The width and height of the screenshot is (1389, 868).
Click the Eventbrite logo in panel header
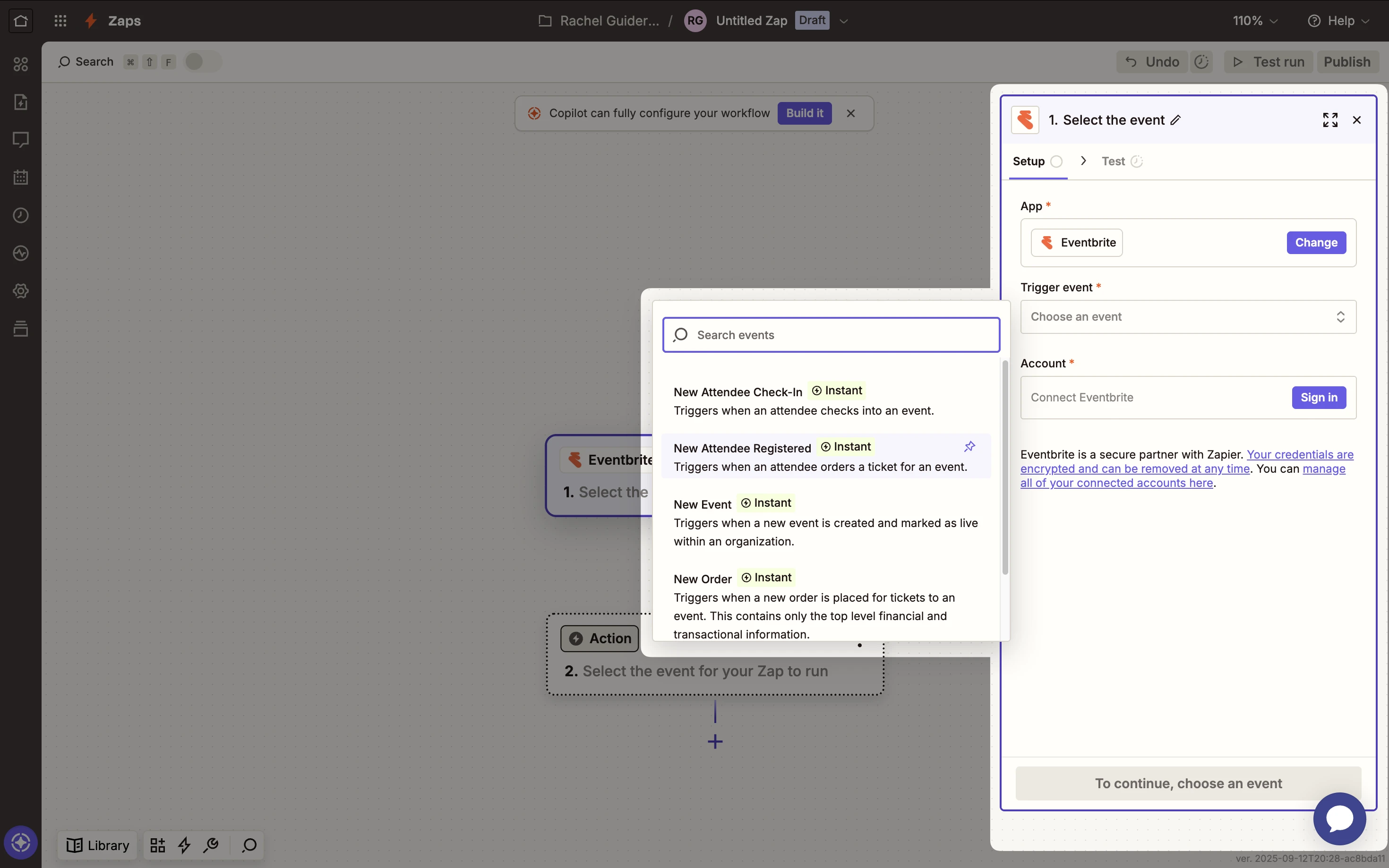point(1025,120)
